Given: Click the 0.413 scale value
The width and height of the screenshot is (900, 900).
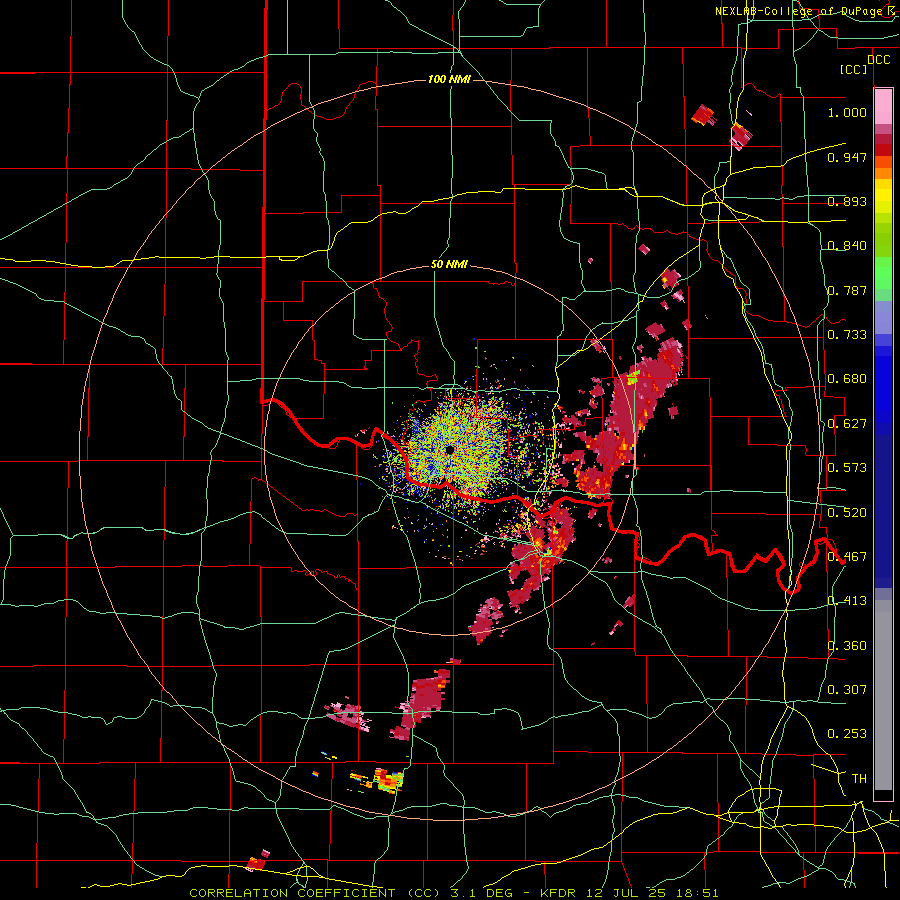Looking at the screenshot, I should pos(847,601).
